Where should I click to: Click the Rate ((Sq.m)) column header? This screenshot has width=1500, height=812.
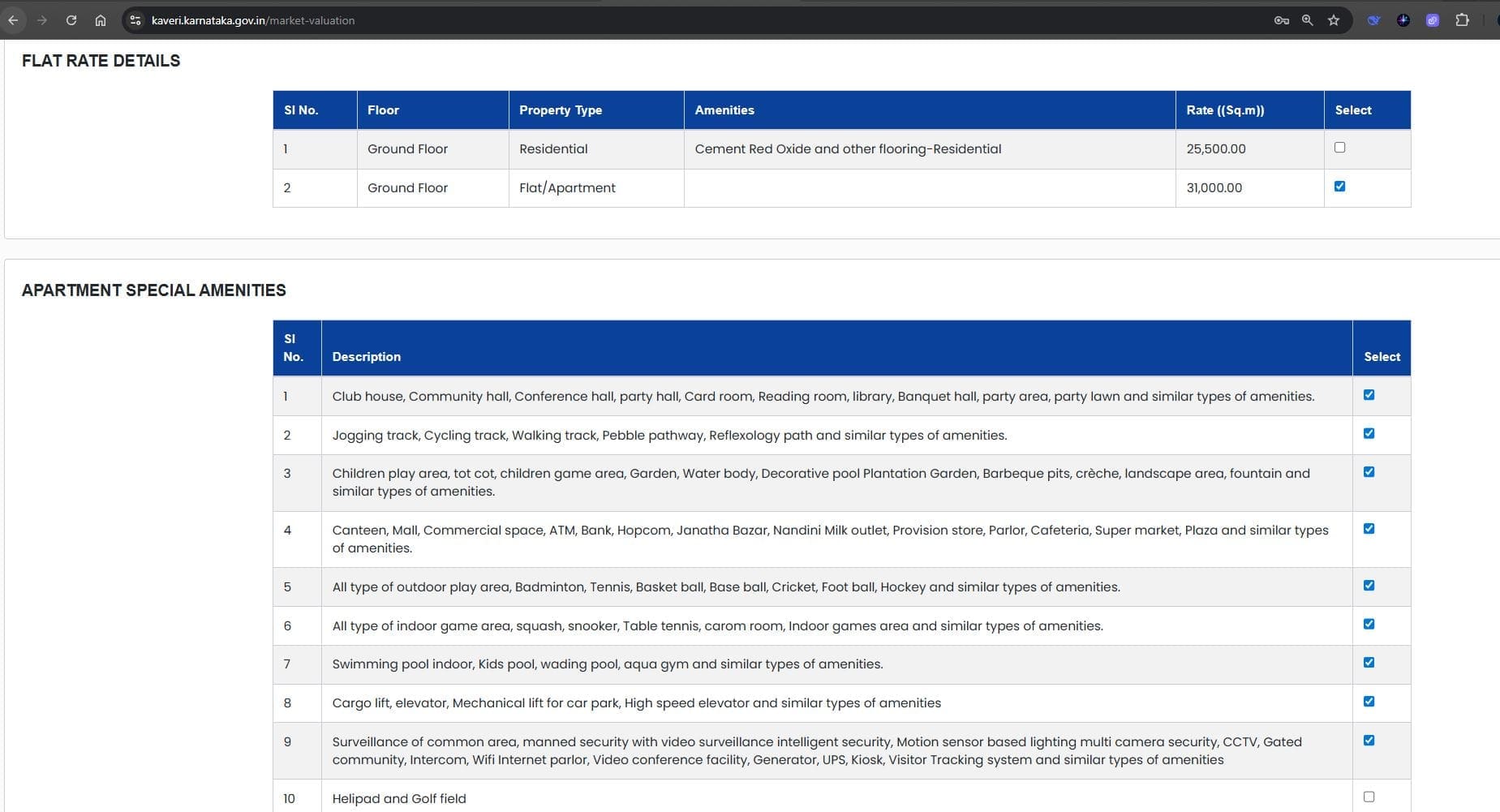pyautogui.click(x=1225, y=110)
